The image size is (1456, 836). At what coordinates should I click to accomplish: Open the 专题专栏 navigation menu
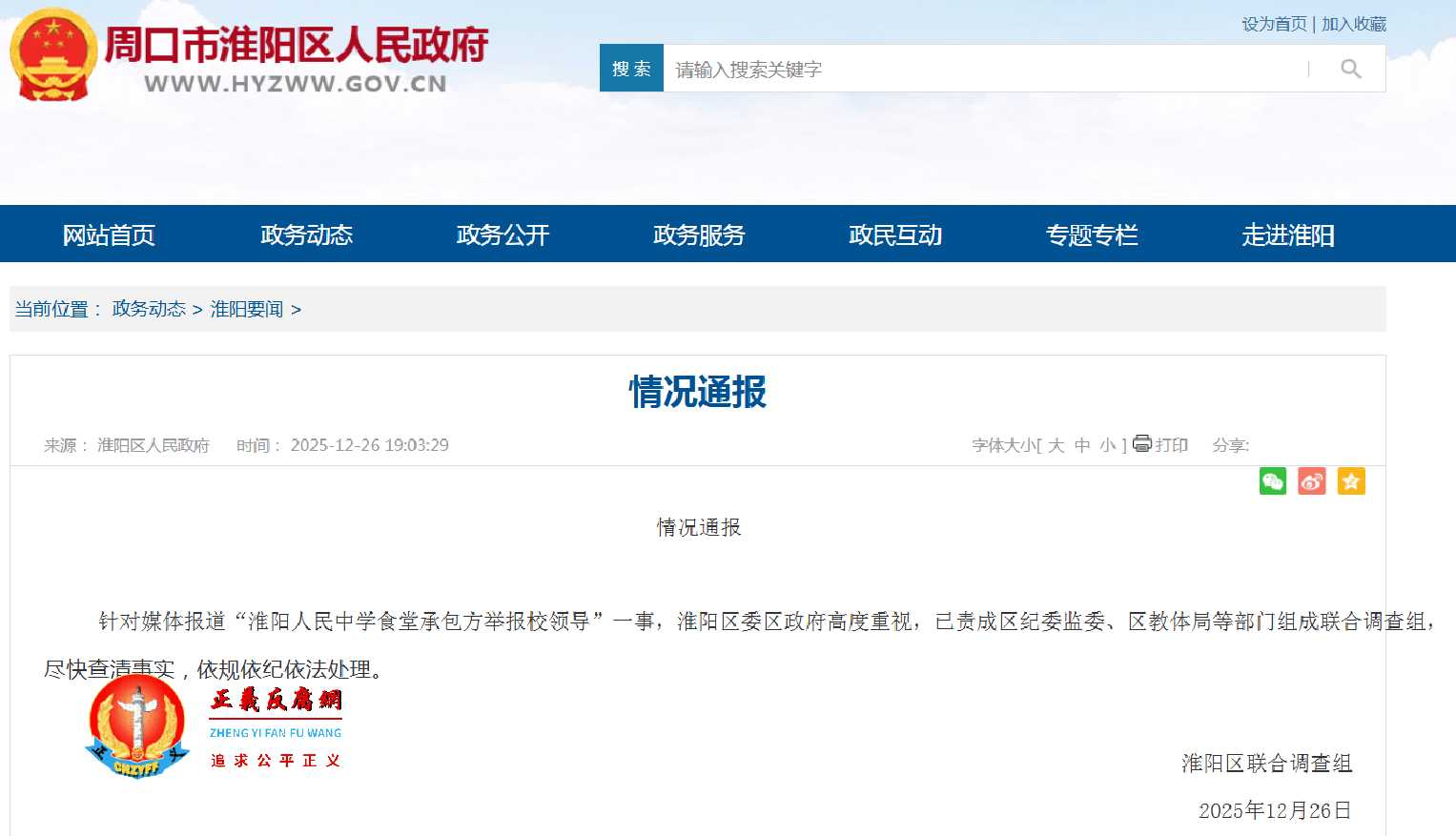point(1092,234)
